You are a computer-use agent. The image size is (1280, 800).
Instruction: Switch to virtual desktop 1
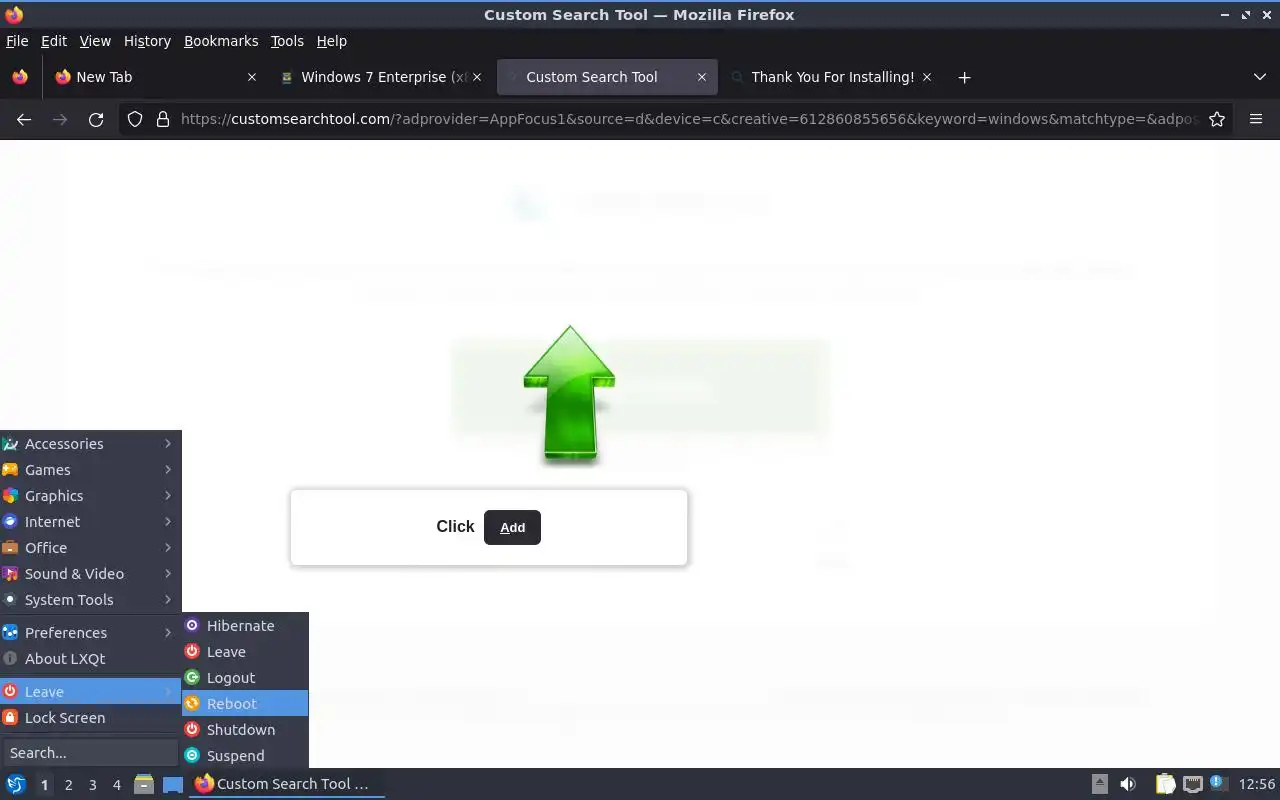coord(44,785)
